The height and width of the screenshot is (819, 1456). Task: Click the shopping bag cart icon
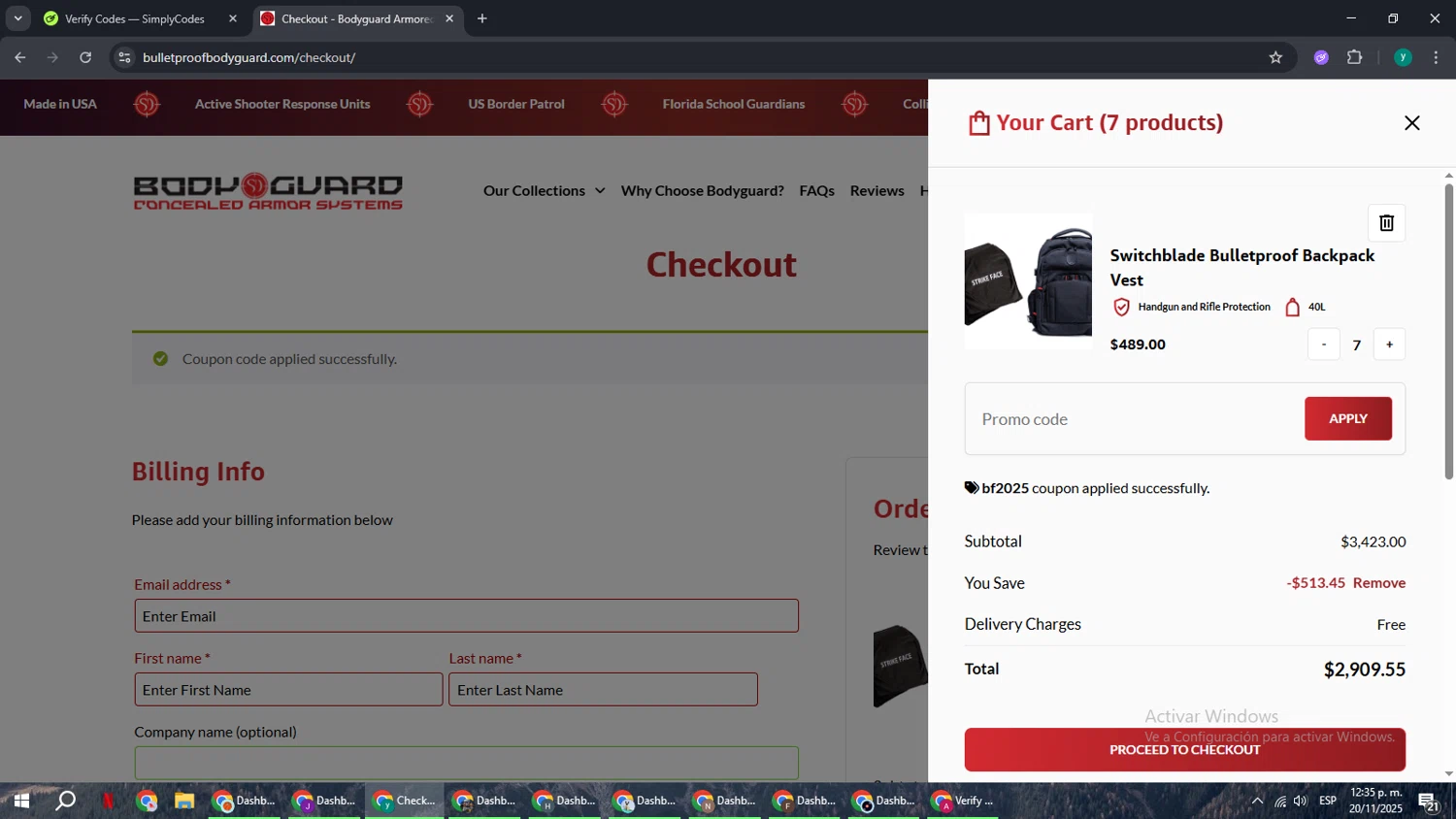click(x=978, y=123)
